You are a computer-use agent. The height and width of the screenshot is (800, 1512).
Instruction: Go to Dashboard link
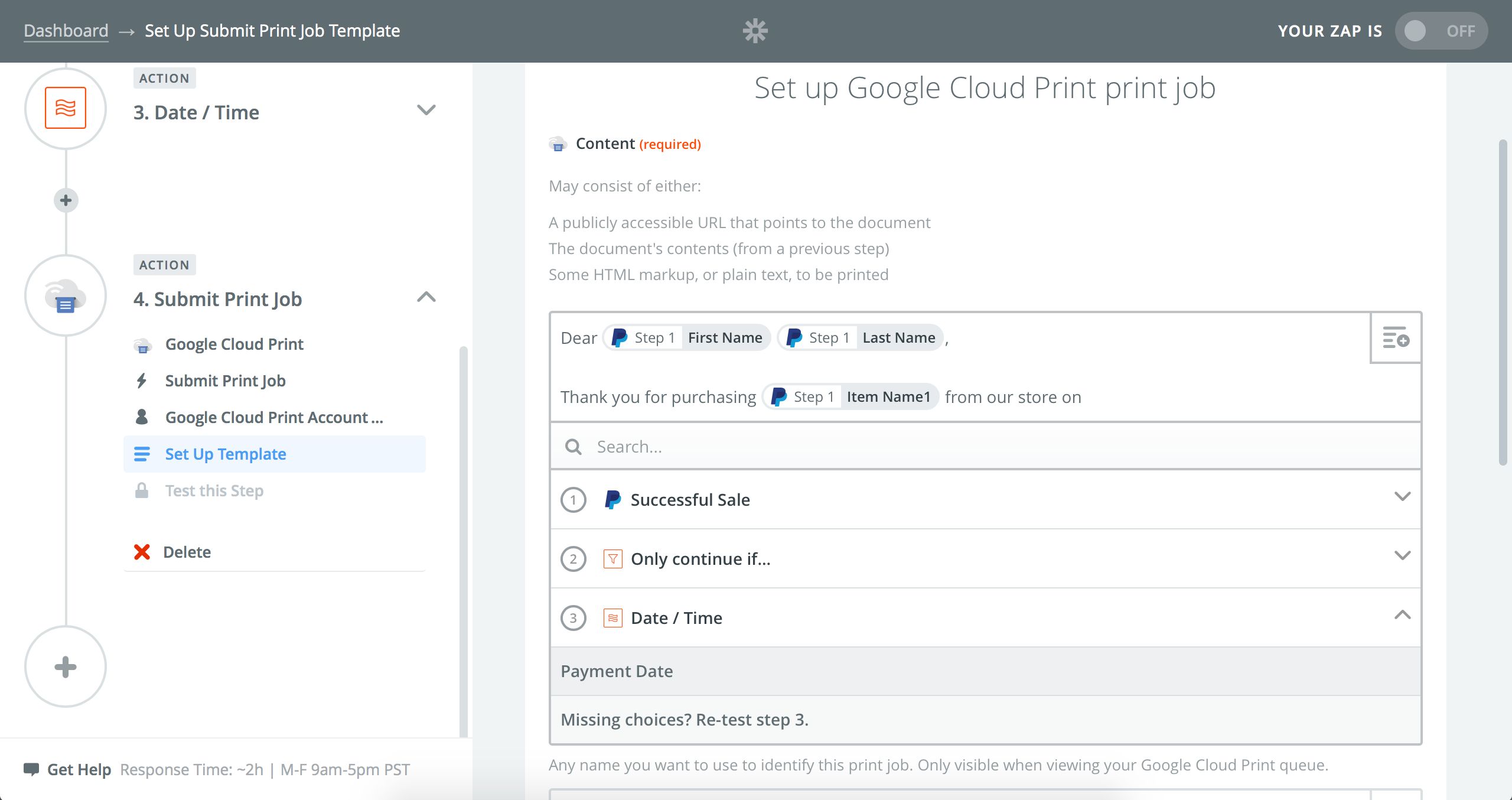66,31
